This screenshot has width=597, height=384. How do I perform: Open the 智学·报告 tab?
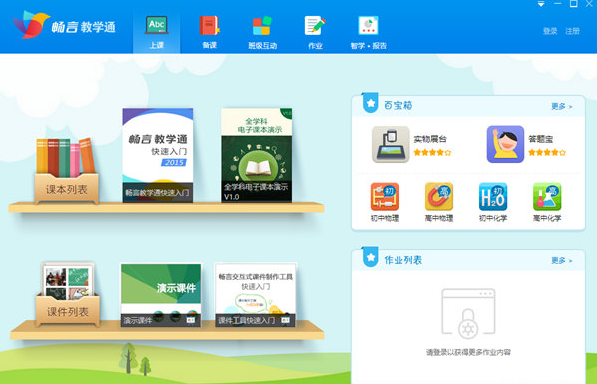pos(368,33)
